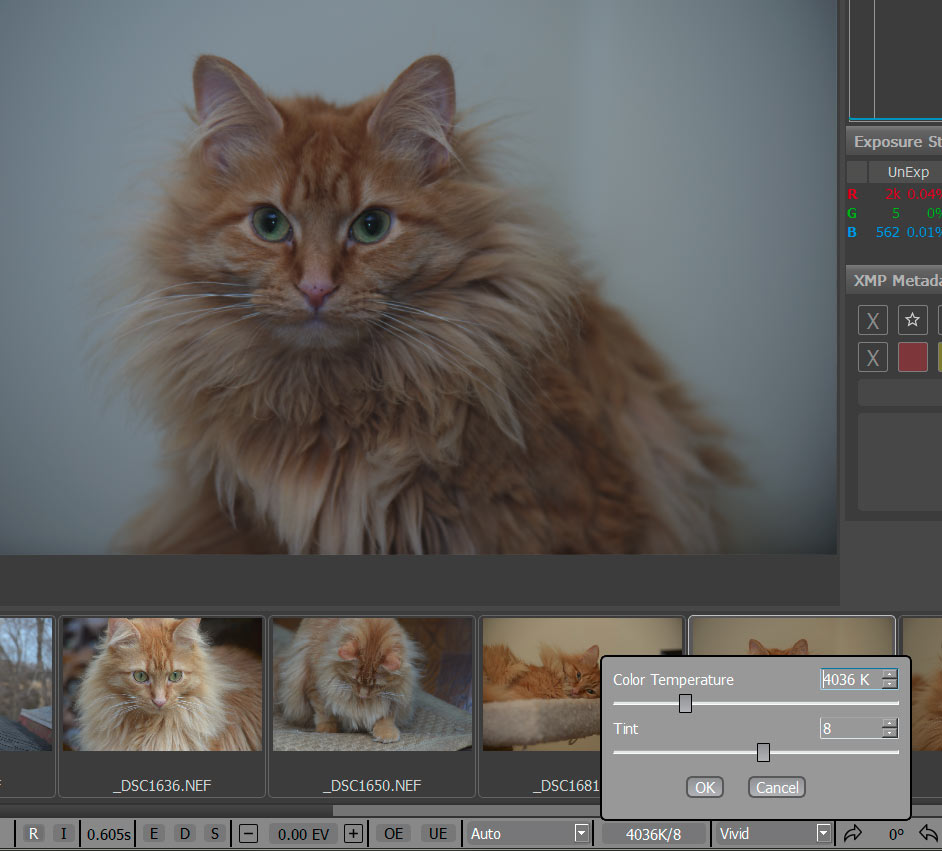
Task: Click the D button in bottom toolbar
Action: coord(184,833)
